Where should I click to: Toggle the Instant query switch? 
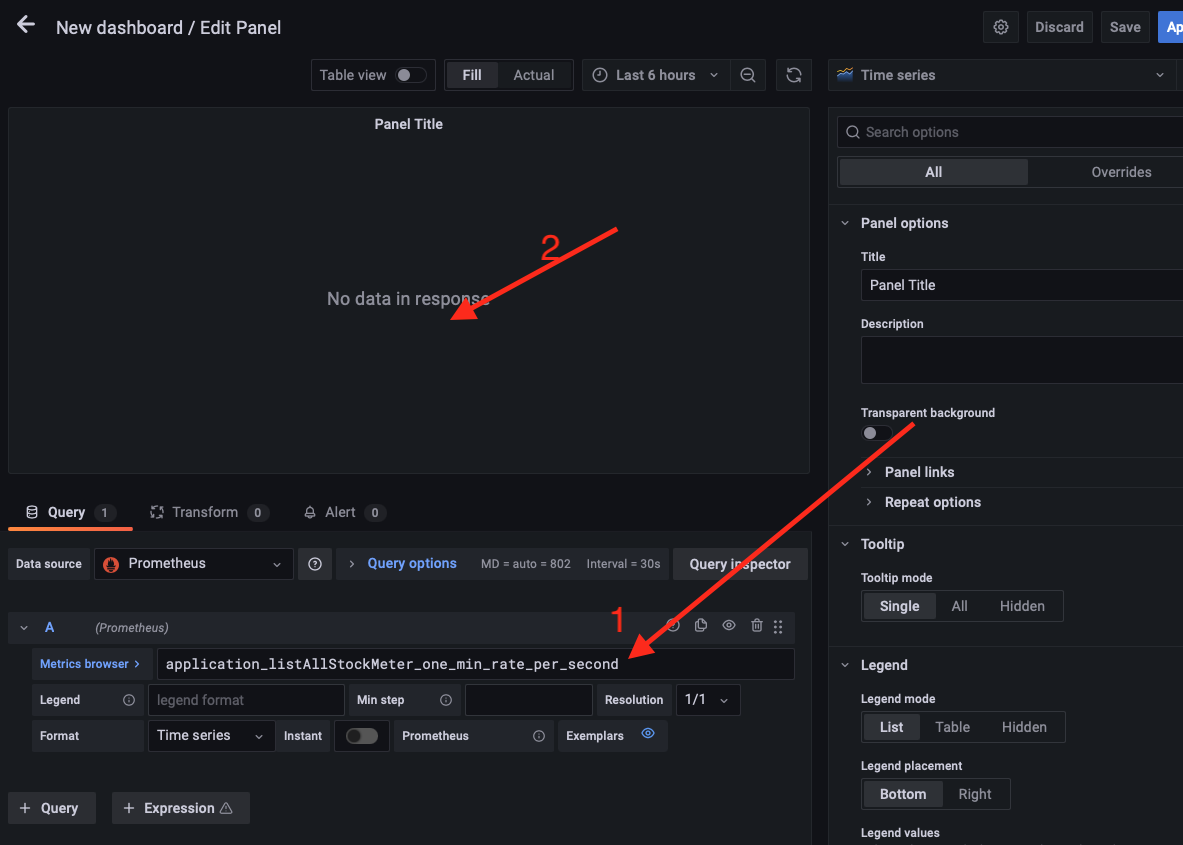point(362,736)
